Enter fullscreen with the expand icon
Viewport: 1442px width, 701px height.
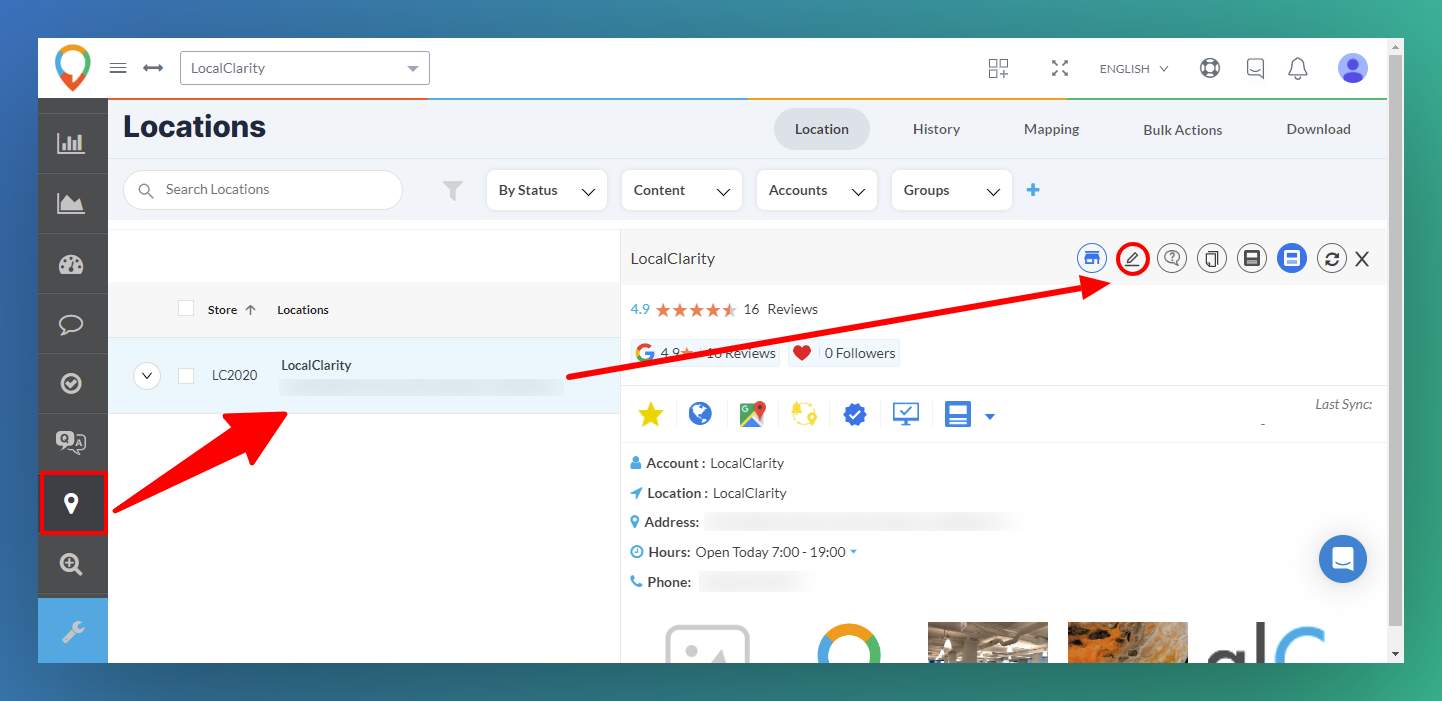coord(1060,68)
